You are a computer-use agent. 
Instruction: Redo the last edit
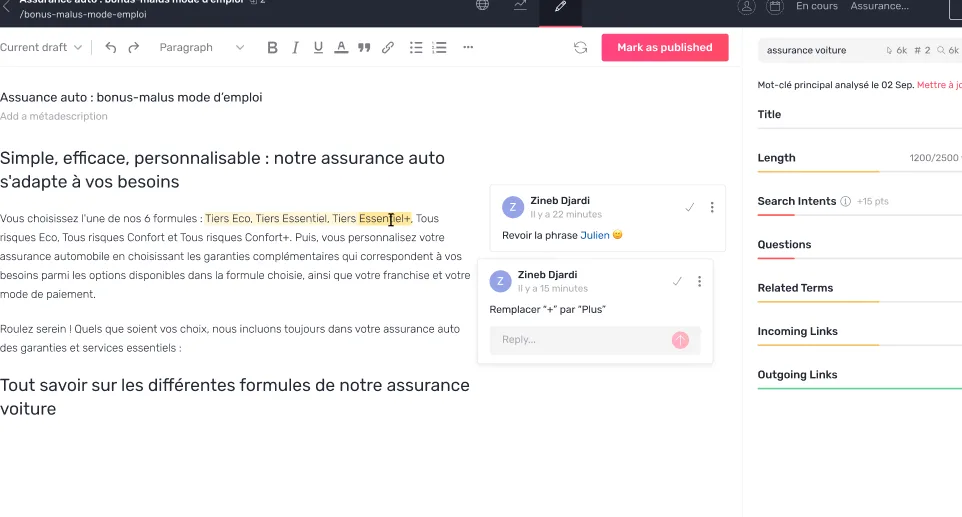tap(134, 47)
